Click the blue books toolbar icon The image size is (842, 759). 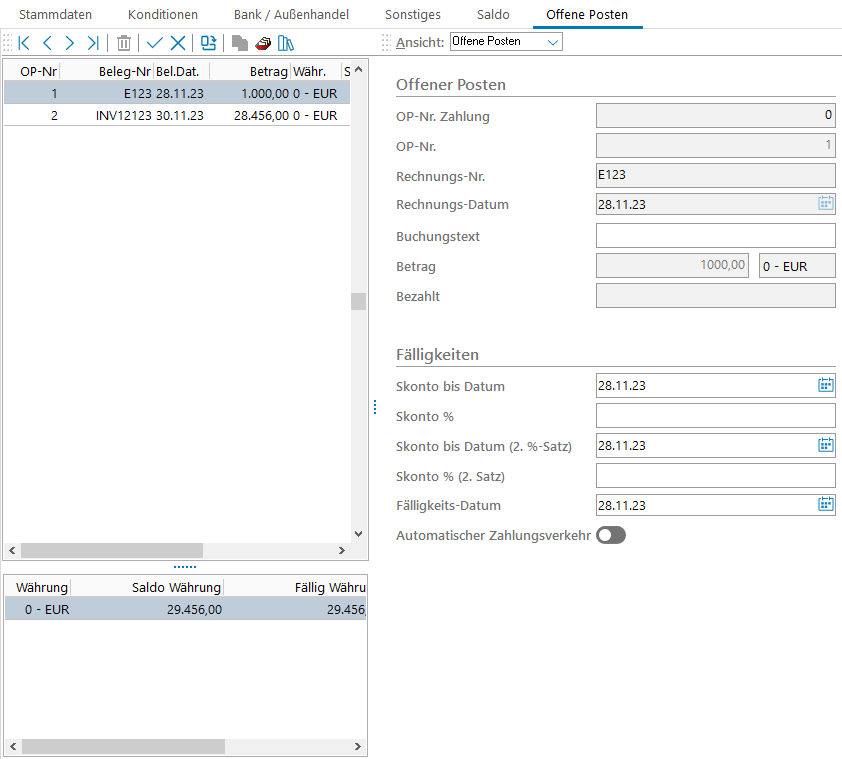click(286, 43)
